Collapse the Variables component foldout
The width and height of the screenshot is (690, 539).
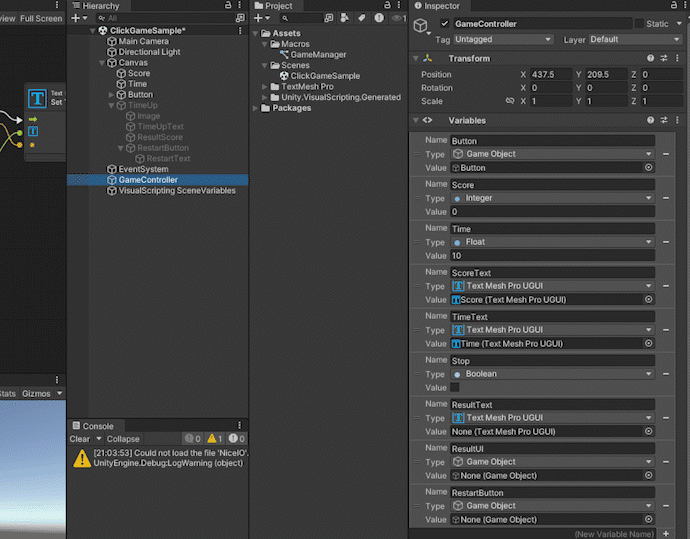(416, 120)
